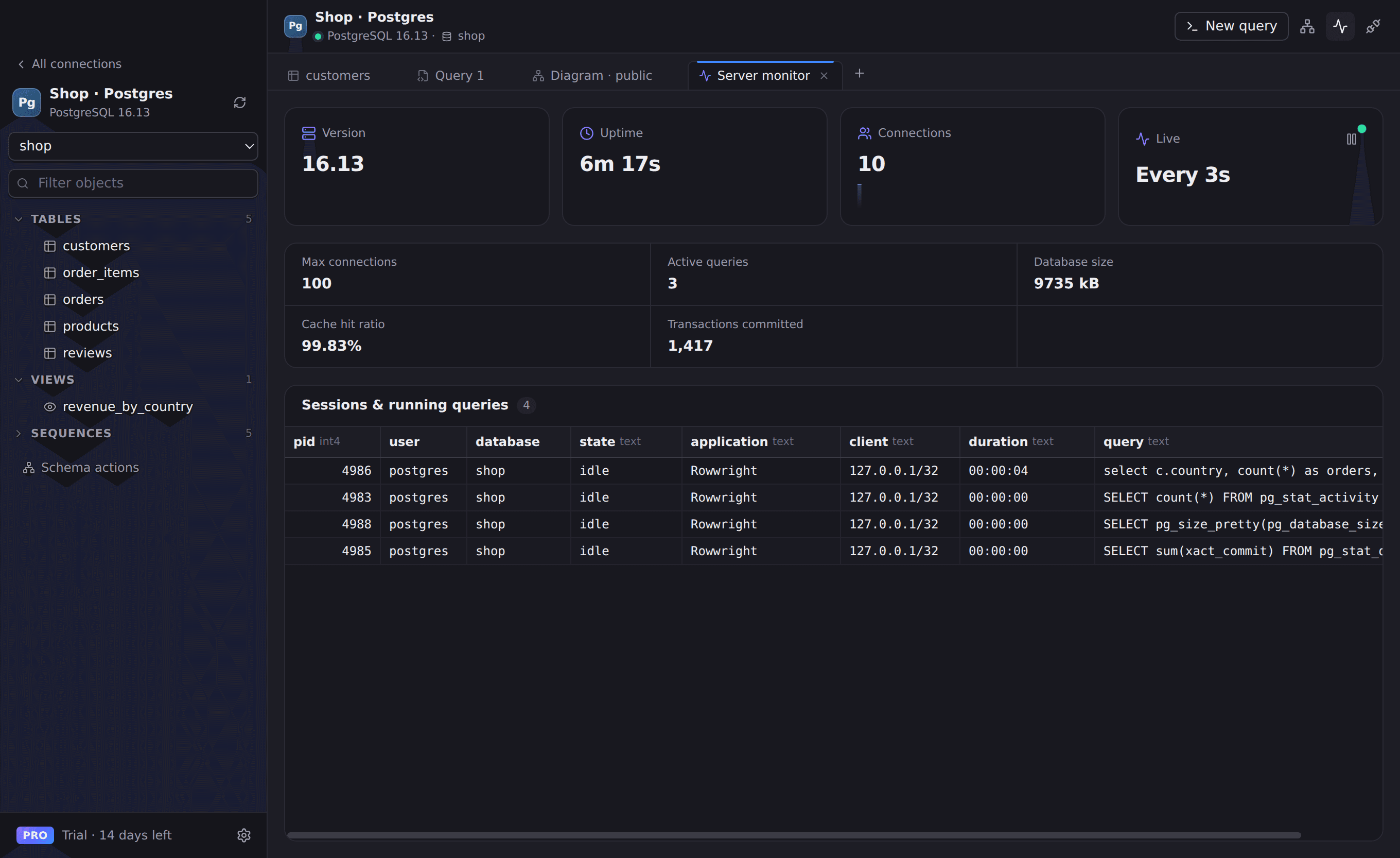
Task: Sort by the client column header
Action: 900,441
